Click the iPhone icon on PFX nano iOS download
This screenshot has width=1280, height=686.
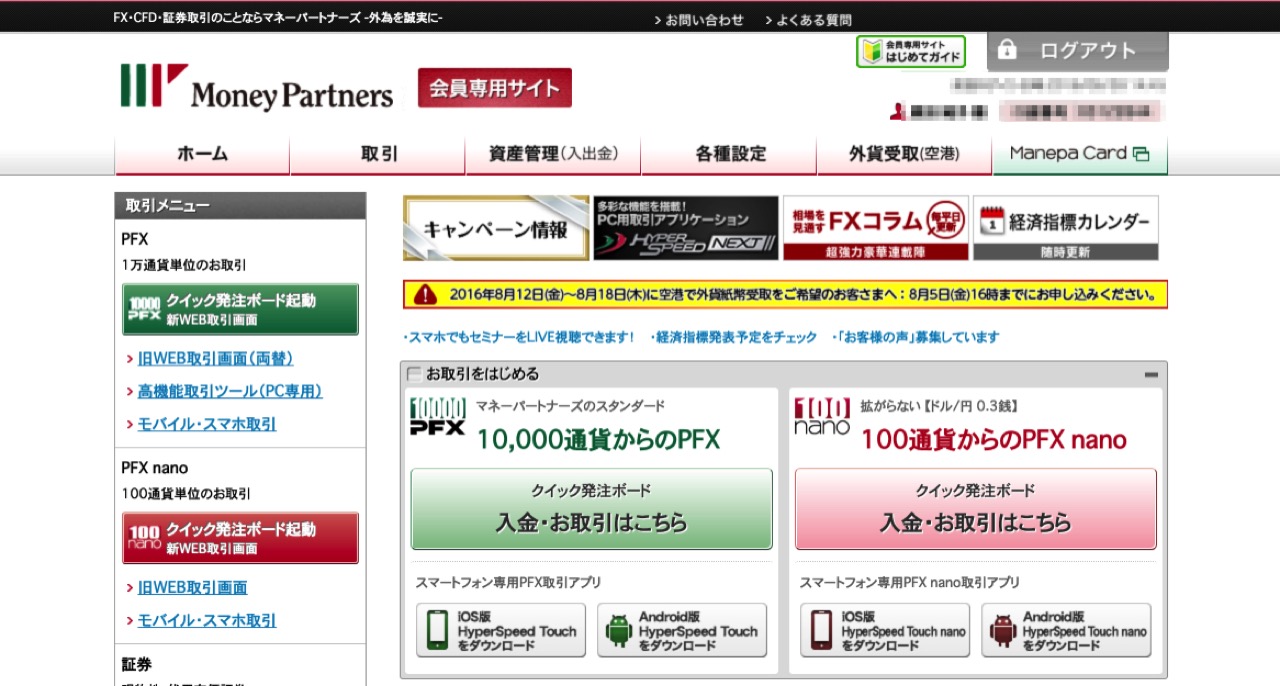pyautogui.click(x=822, y=630)
